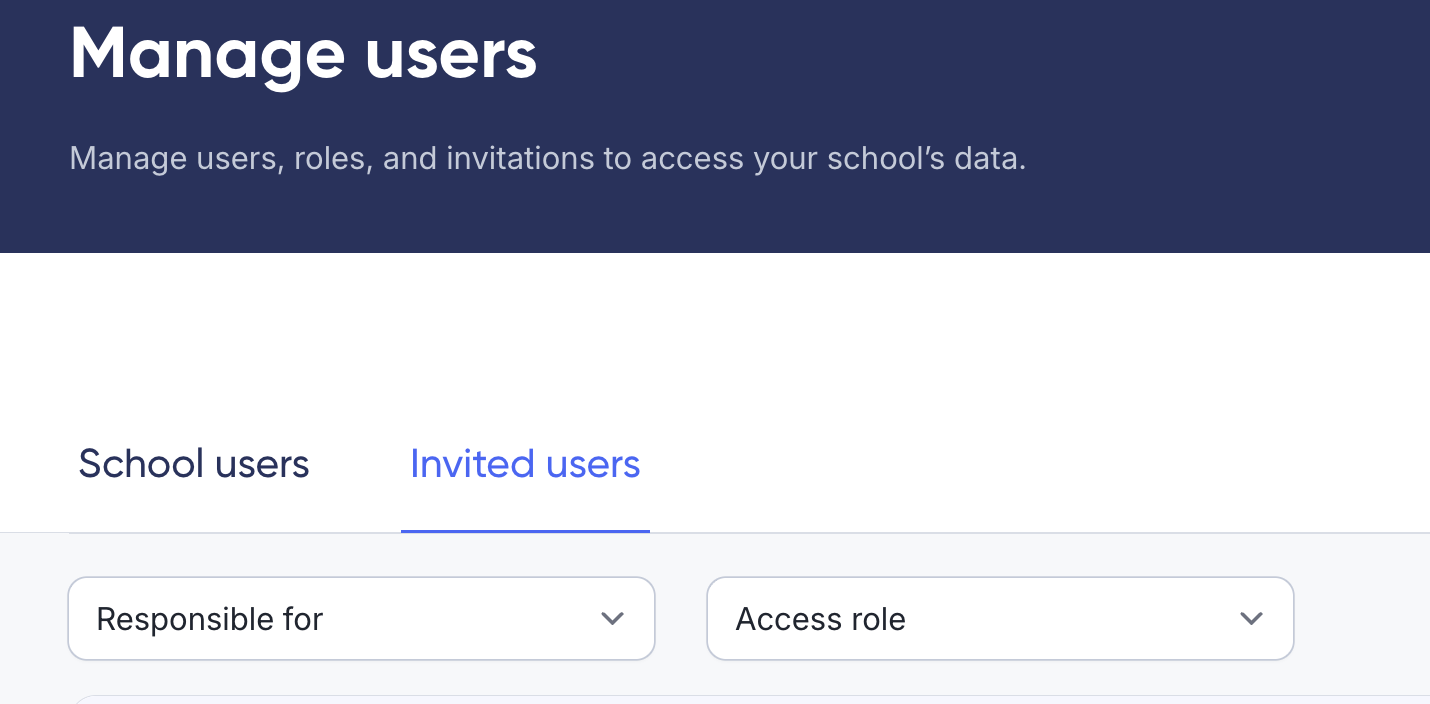Expand the filter for user responsibilities
The height and width of the screenshot is (704, 1430).
[x=361, y=619]
